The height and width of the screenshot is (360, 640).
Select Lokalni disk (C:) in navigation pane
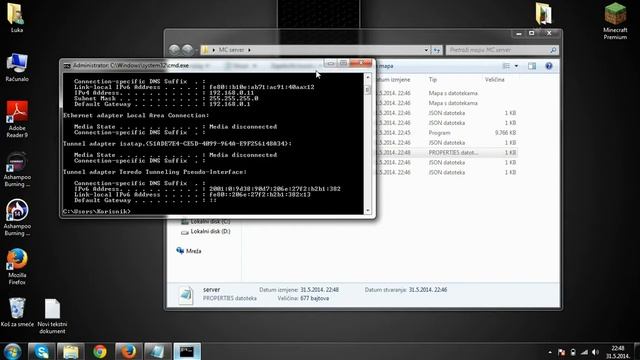tap(206, 222)
